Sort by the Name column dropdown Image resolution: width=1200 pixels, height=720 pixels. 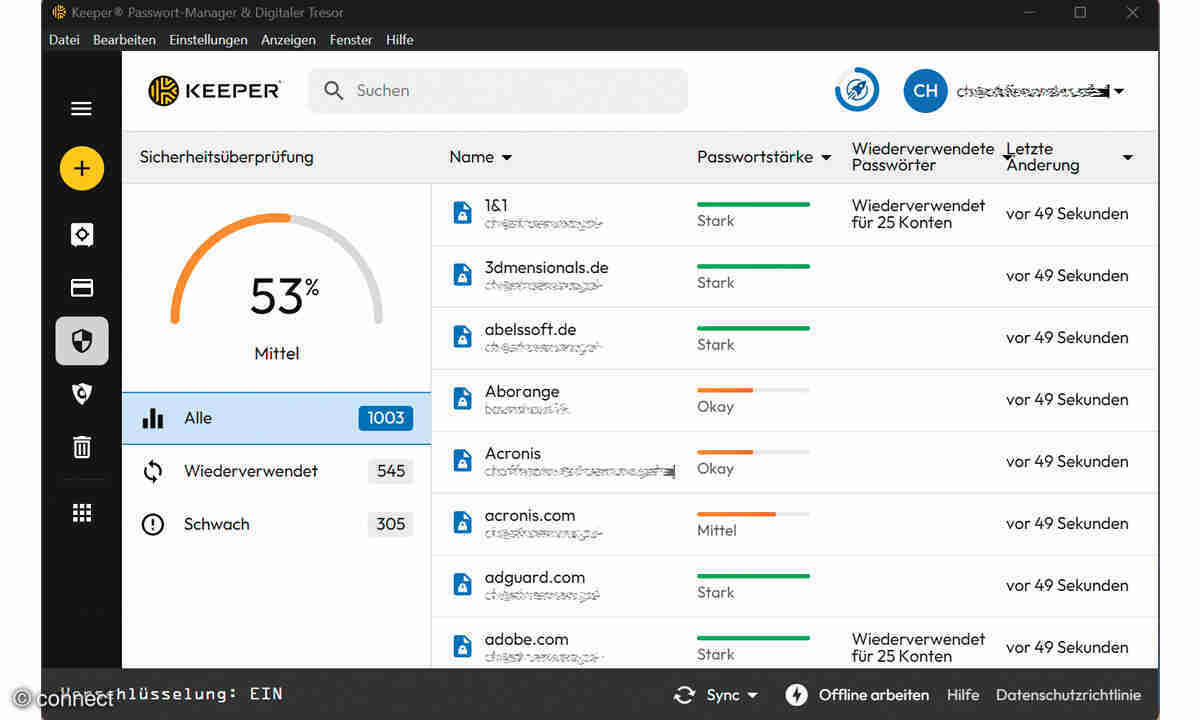click(481, 157)
